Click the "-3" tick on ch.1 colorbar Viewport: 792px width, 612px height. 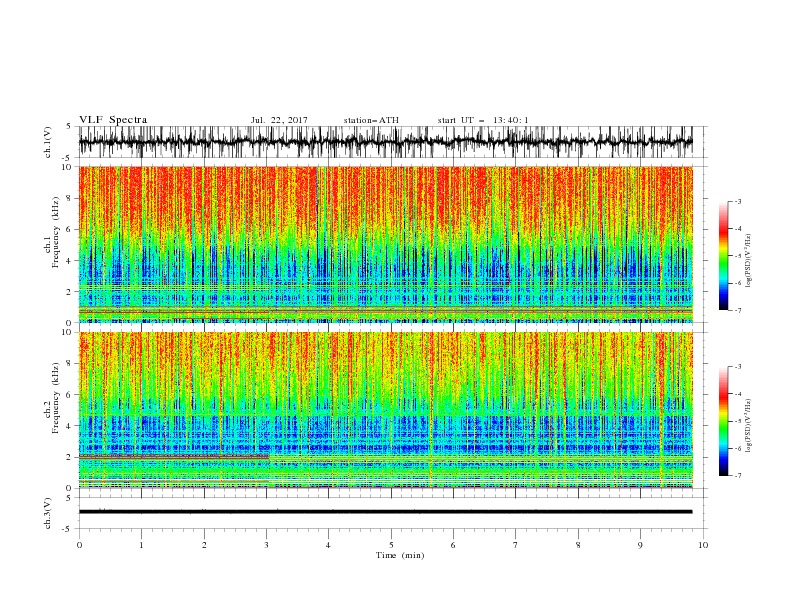[738, 201]
